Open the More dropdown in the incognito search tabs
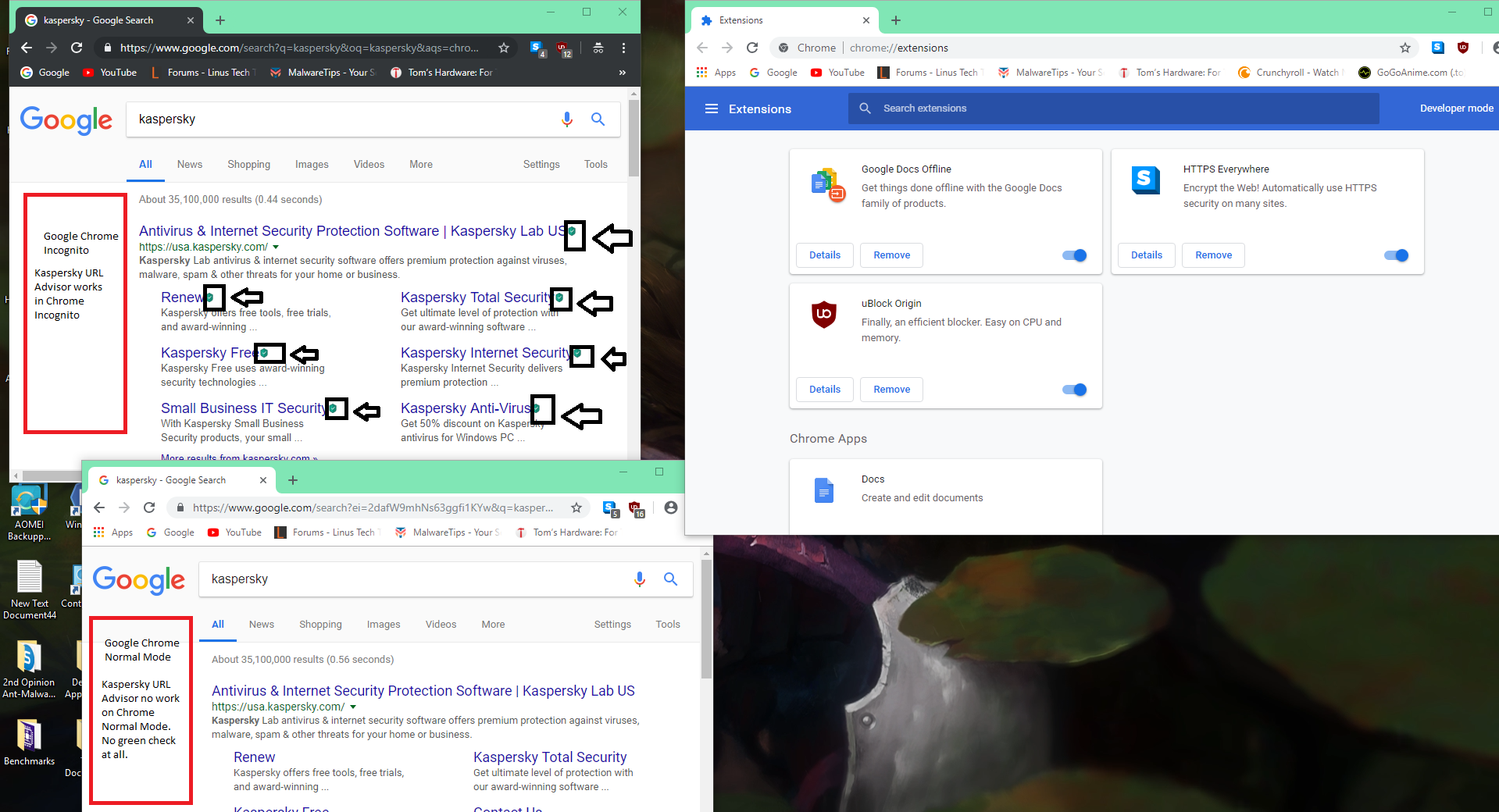 point(421,164)
